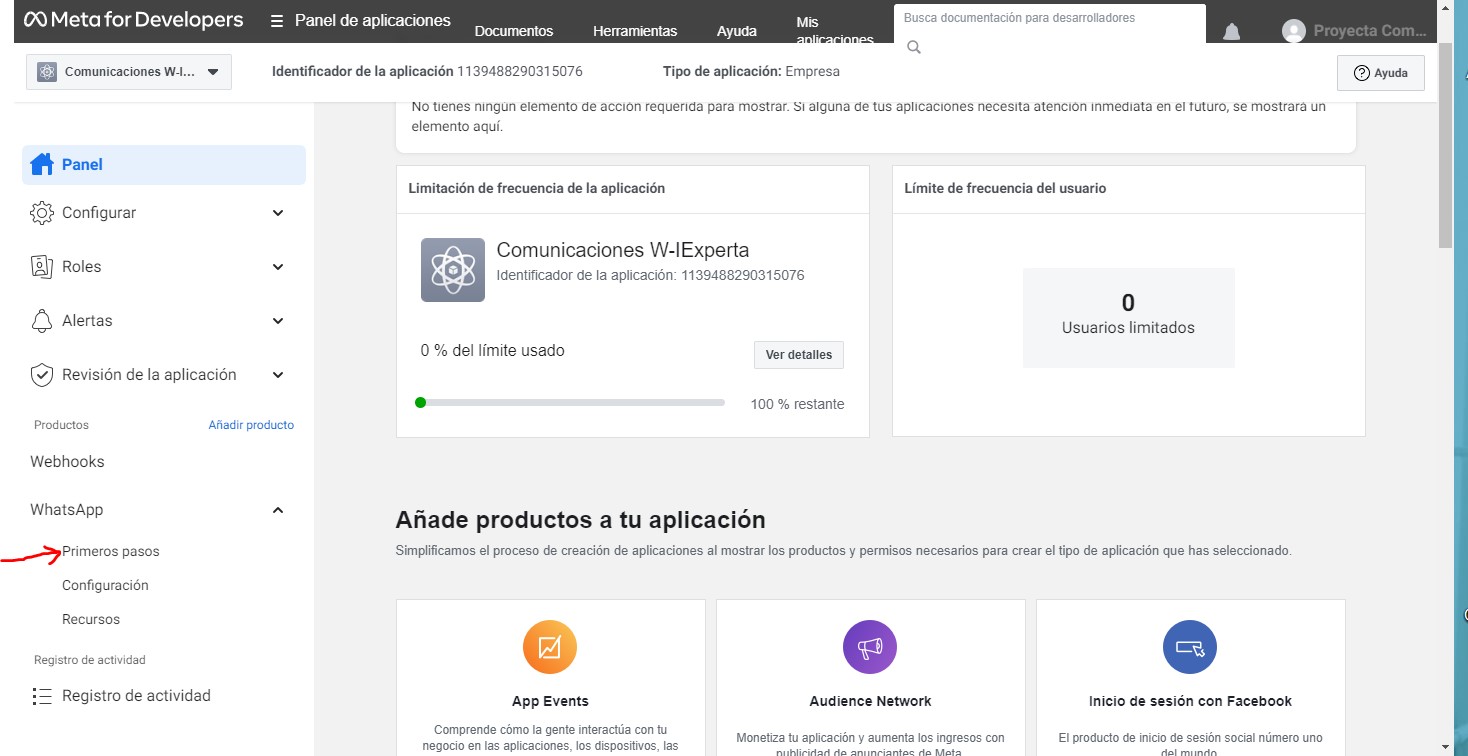Collapse the WhatsApp section chevron
Screen dimensions: 1468x756
tap(278, 510)
